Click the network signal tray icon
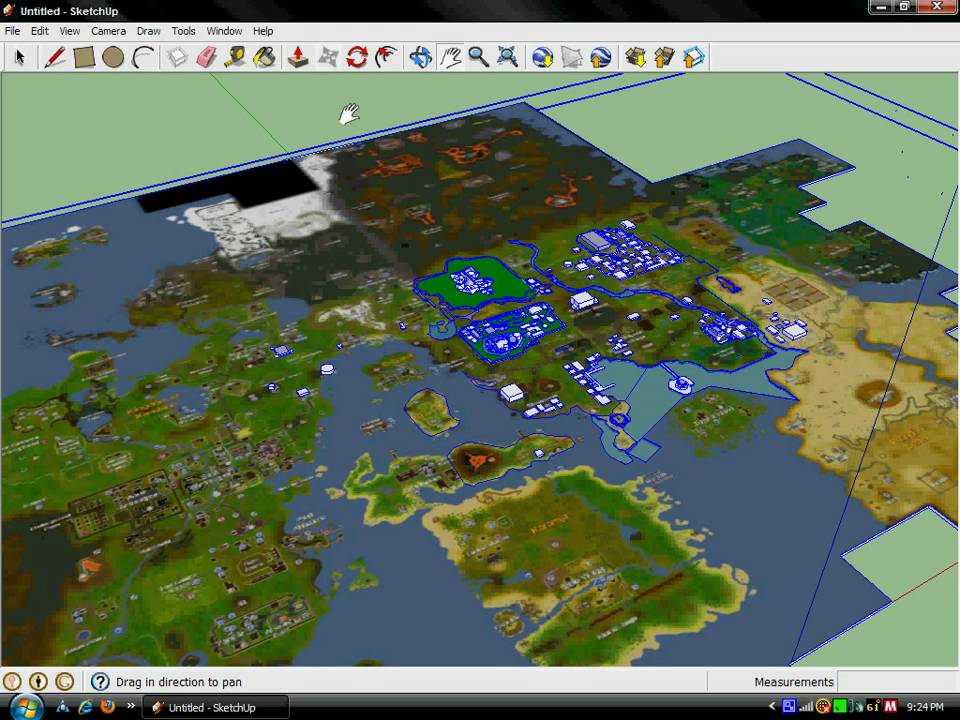 806,707
